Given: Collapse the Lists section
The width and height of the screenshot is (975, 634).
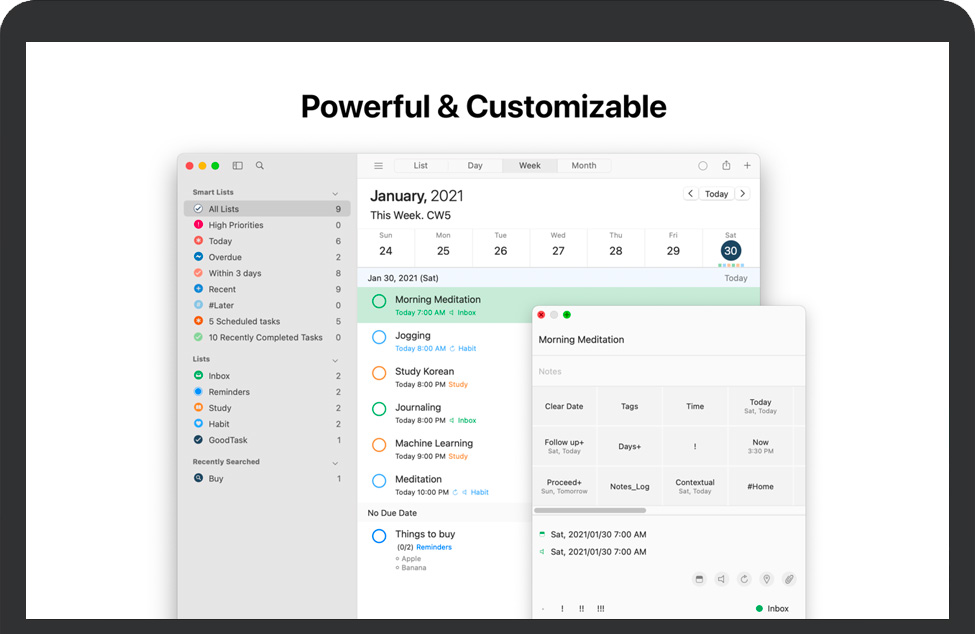Looking at the screenshot, I should [x=335, y=361].
